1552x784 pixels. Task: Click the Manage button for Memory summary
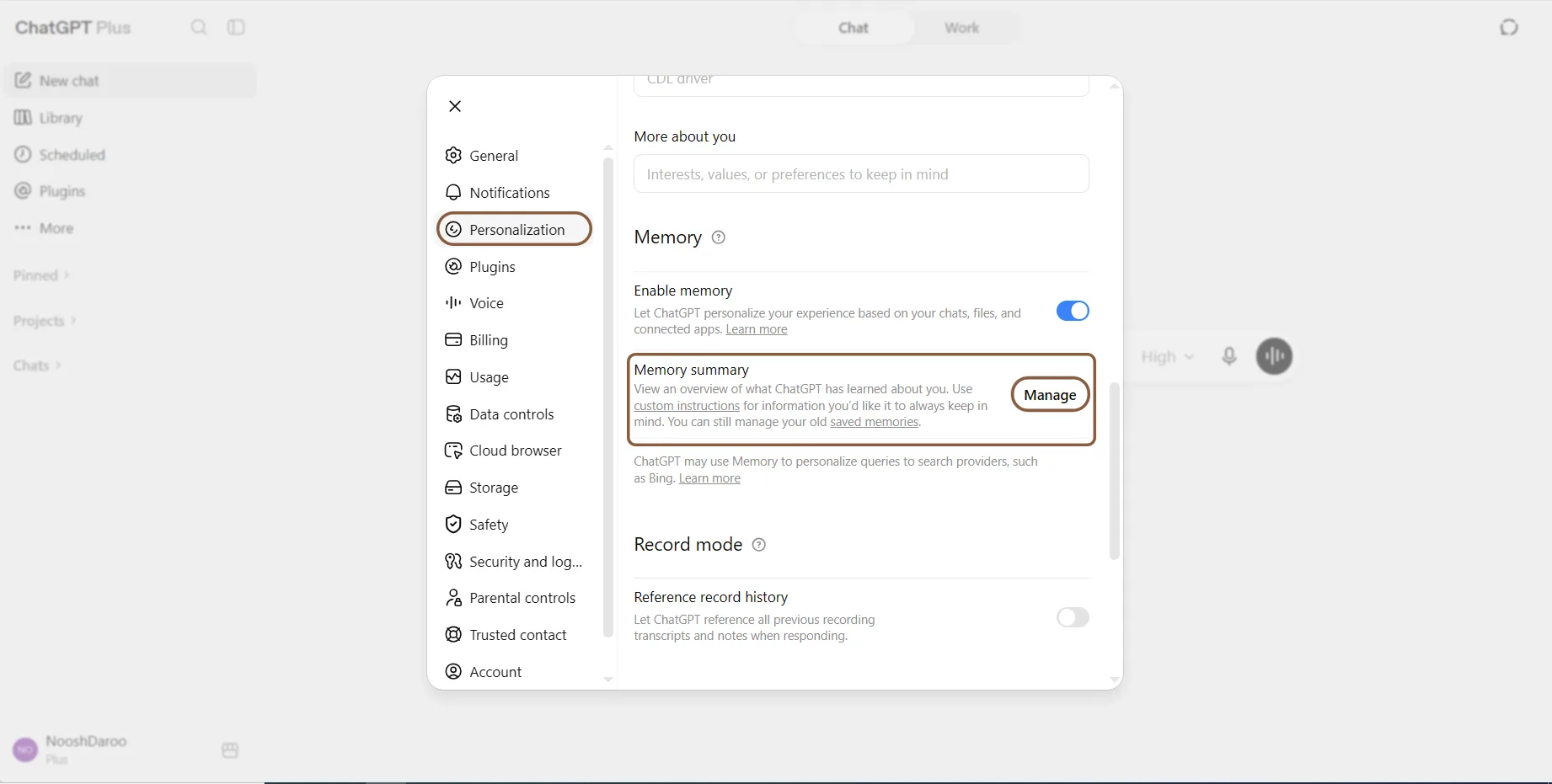pyautogui.click(x=1050, y=395)
